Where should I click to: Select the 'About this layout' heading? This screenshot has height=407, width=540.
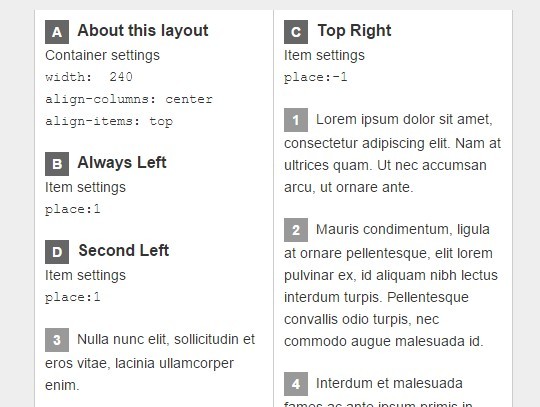pyautogui.click(x=143, y=31)
